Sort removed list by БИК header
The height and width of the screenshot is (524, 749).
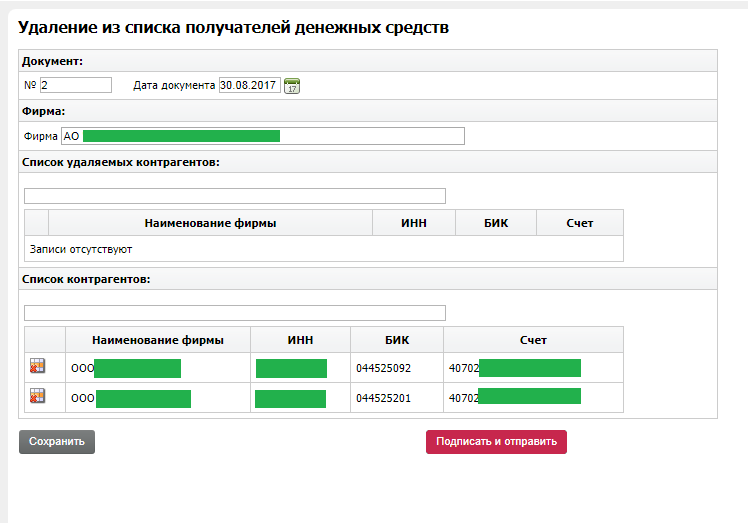tap(496, 223)
